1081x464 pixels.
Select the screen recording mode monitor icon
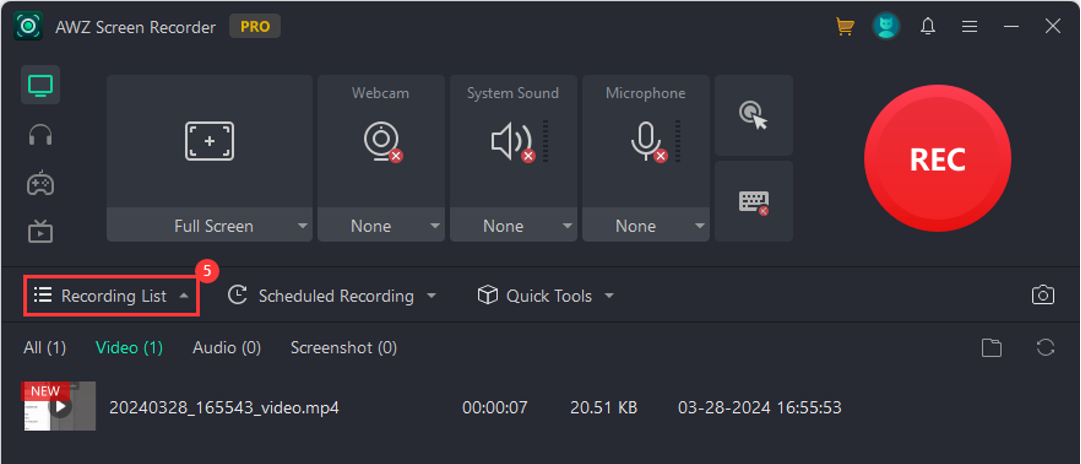(40, 85)
